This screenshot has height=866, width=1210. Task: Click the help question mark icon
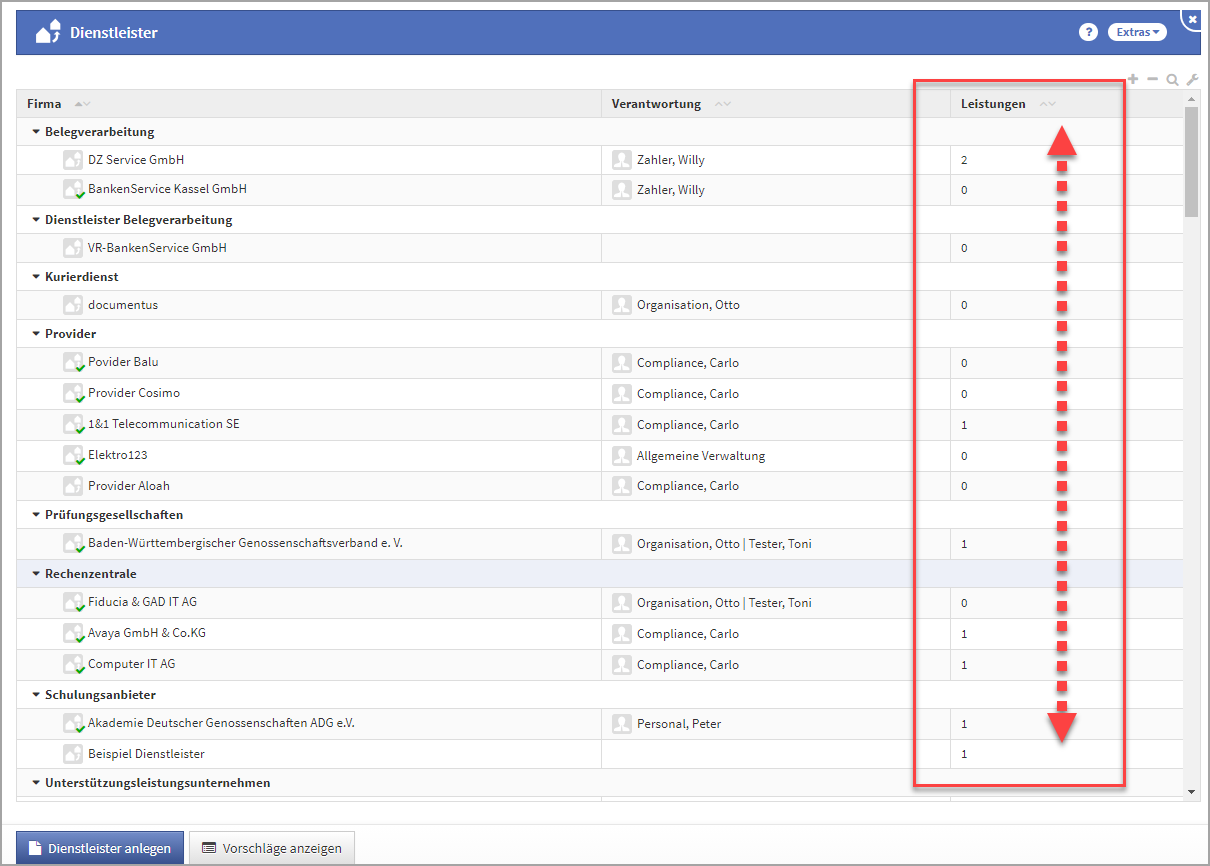pos(1088,32)
